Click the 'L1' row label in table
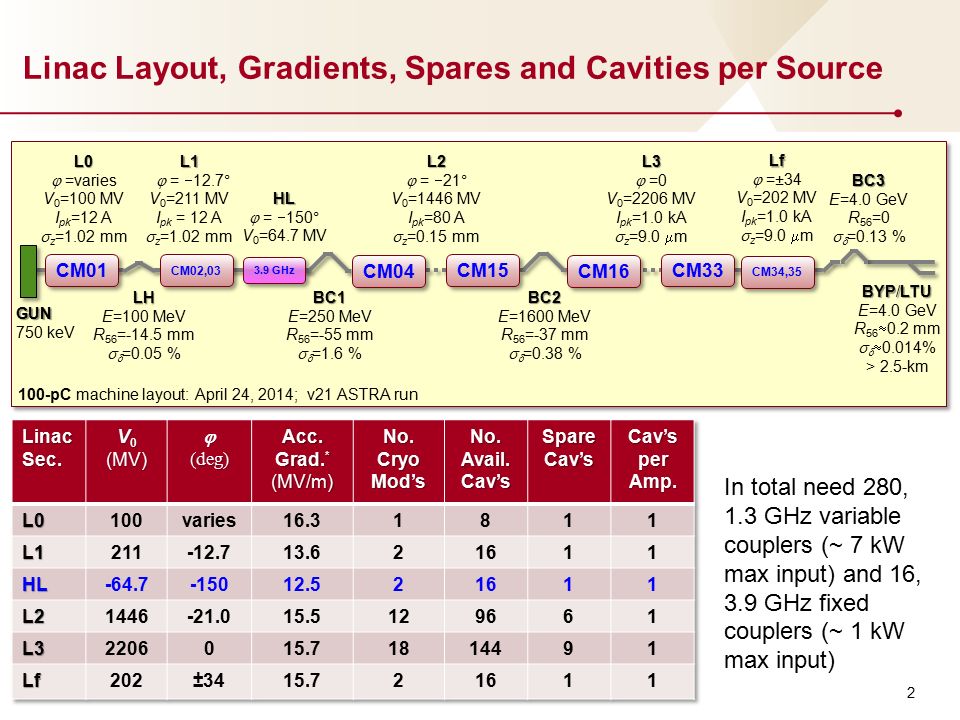This screenshot has height=720, width=960. coord(33,552)
